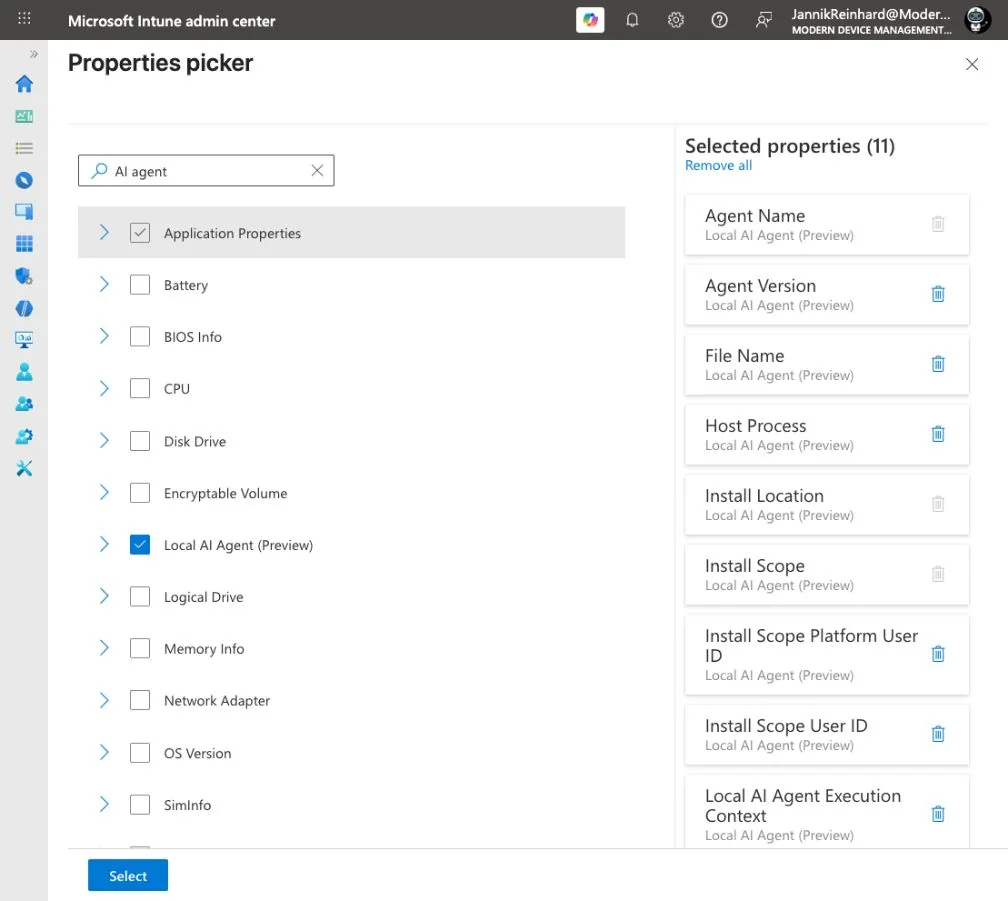Uncheck Local AI Agent (Preview) checkbox

(x=140, y=544)
